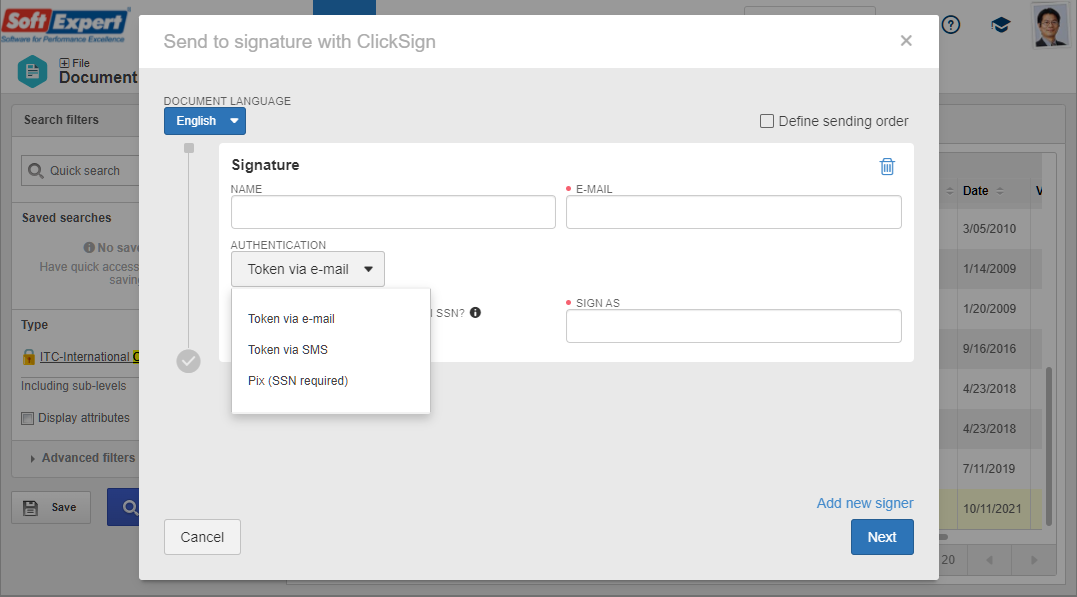
Task: Click date cell 10/11/2021
Action: click(992, 508)
